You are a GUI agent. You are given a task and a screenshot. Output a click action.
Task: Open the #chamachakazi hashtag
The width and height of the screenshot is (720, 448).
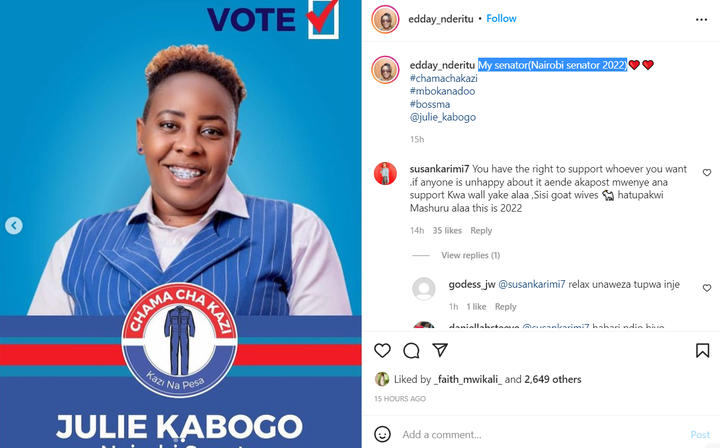[x=444, y=78]
